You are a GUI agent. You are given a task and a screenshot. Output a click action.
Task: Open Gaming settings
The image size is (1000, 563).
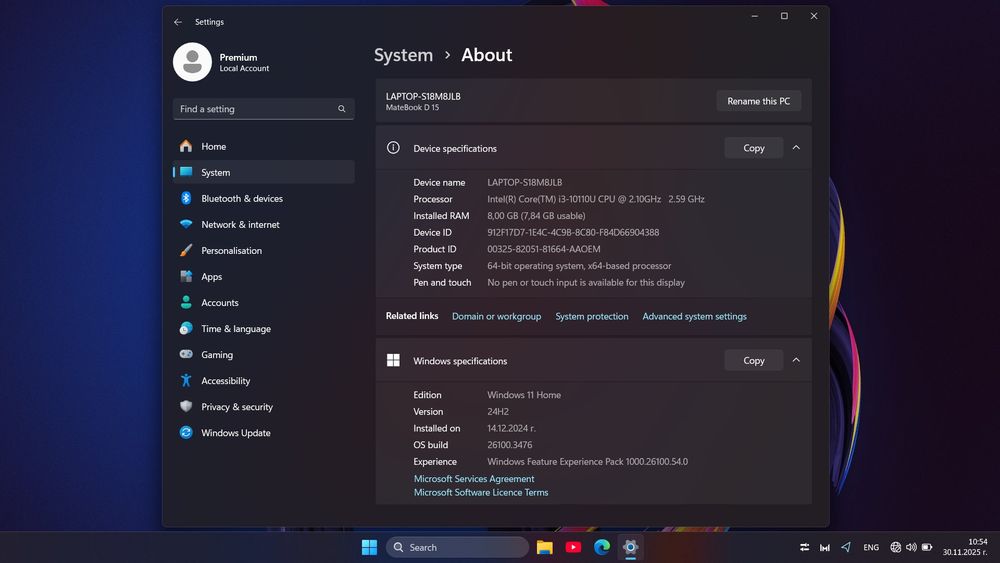[x=263, y=355]
